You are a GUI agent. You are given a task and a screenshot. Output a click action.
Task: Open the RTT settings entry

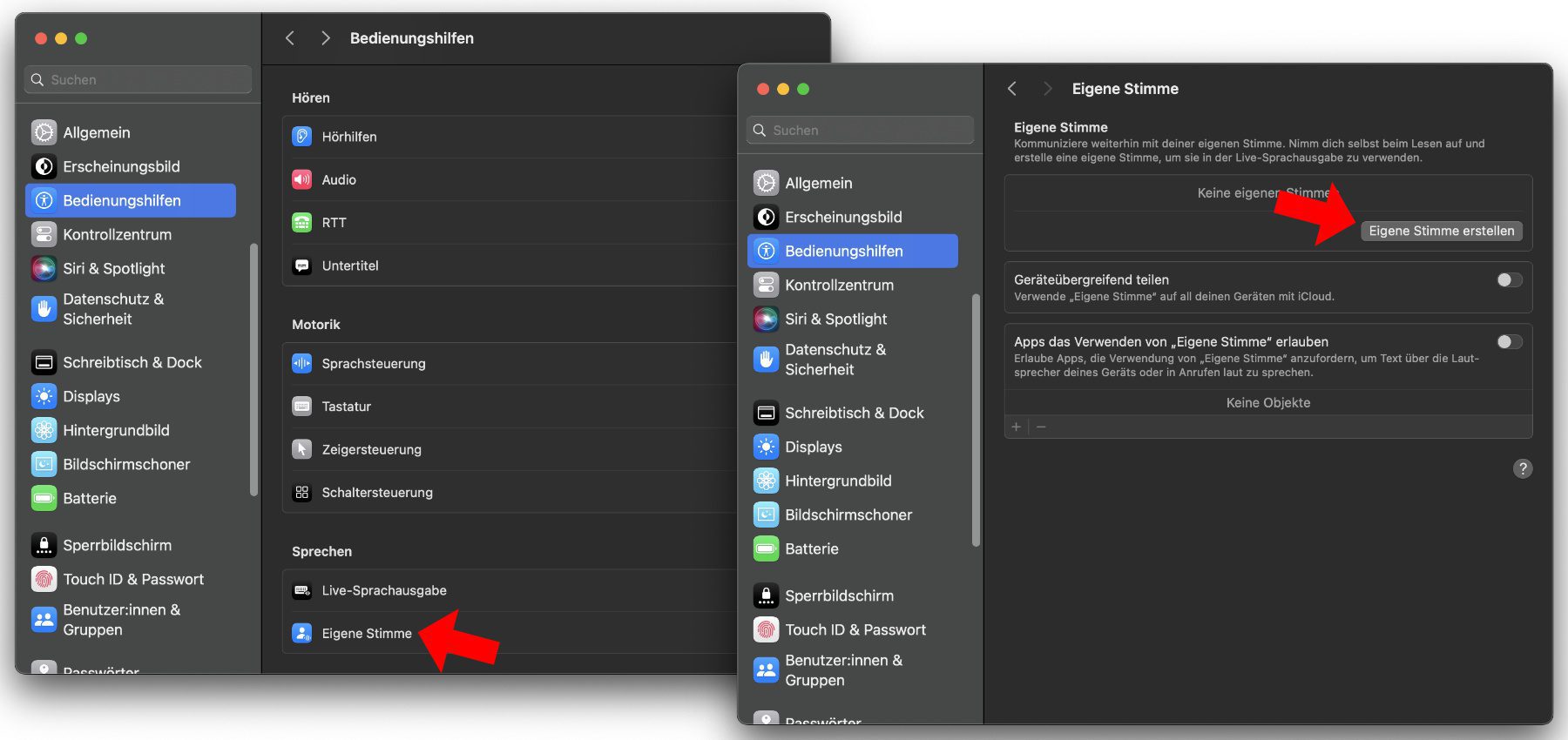334,223
